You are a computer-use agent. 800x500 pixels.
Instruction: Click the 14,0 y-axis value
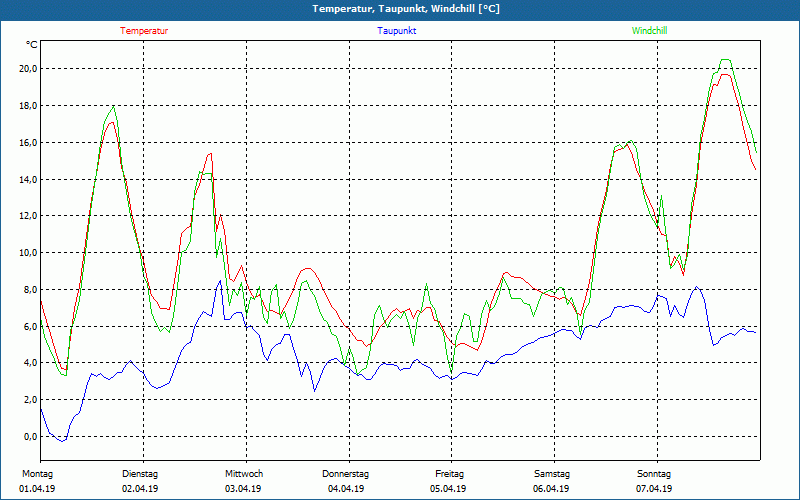pos(28,179)
